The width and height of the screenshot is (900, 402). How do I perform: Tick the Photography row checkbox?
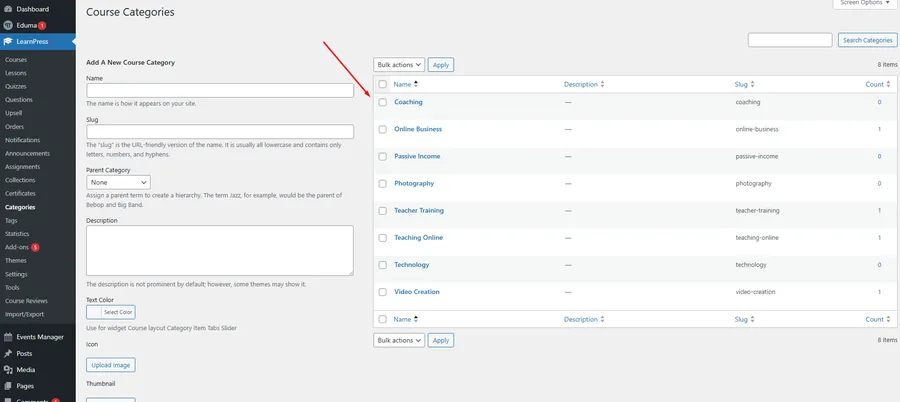tap(382, 184)
